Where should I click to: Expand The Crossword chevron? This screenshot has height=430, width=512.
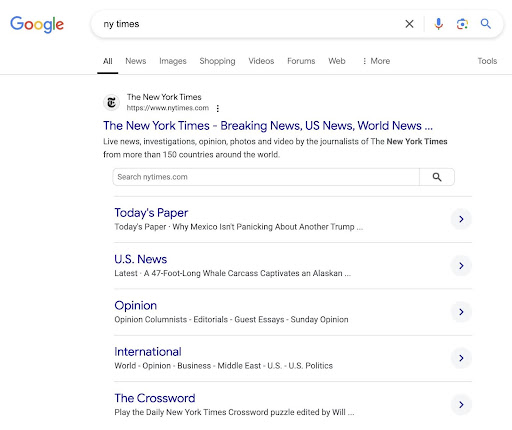(x=461, y=405)
